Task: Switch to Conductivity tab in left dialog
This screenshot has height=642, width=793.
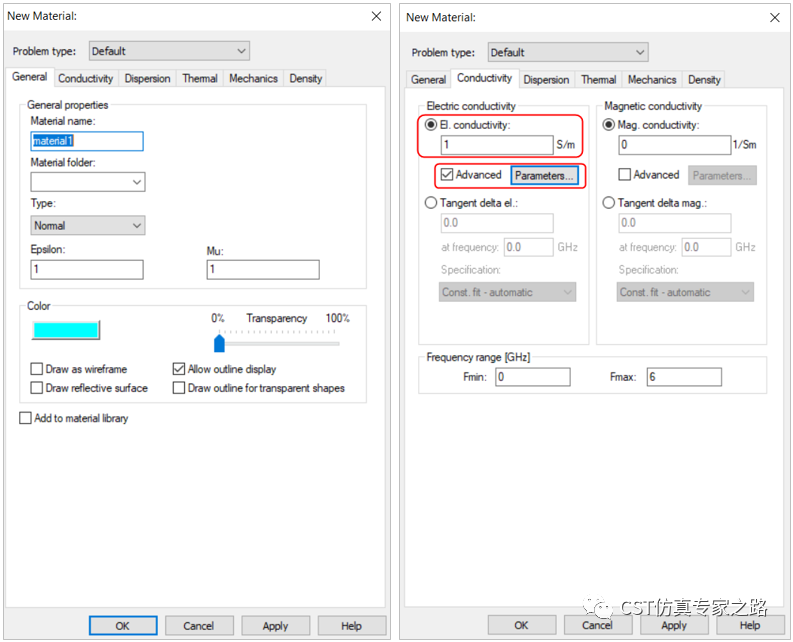Action: [85, 78]
